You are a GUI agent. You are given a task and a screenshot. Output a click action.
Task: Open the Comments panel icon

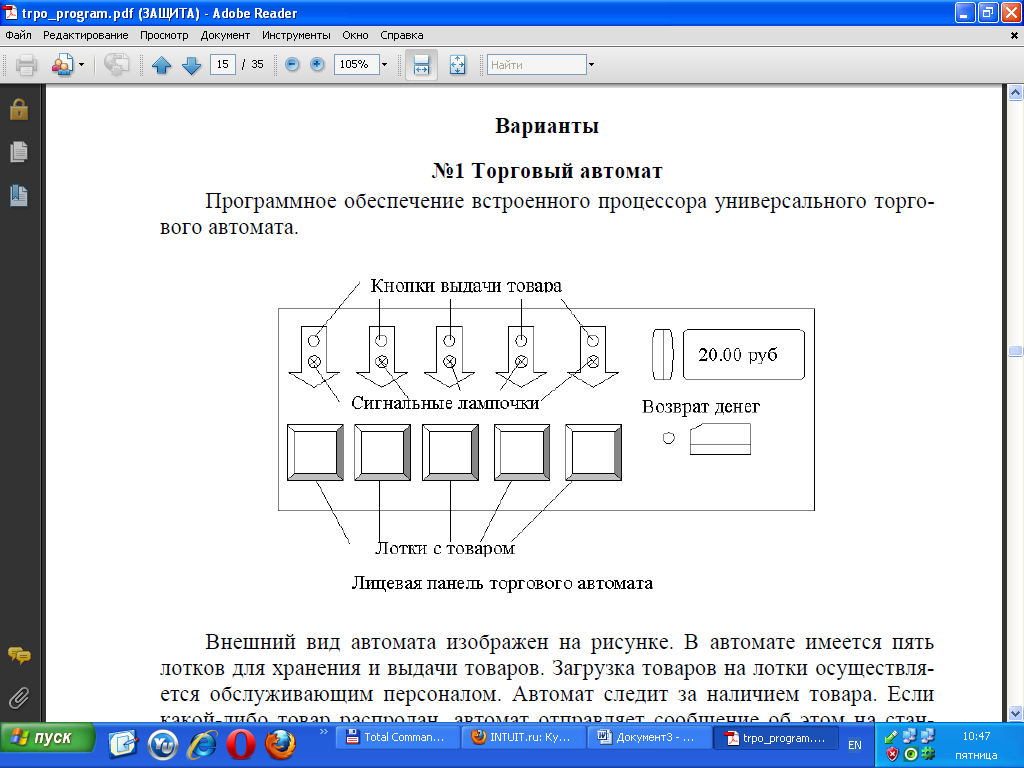[19, 654]
